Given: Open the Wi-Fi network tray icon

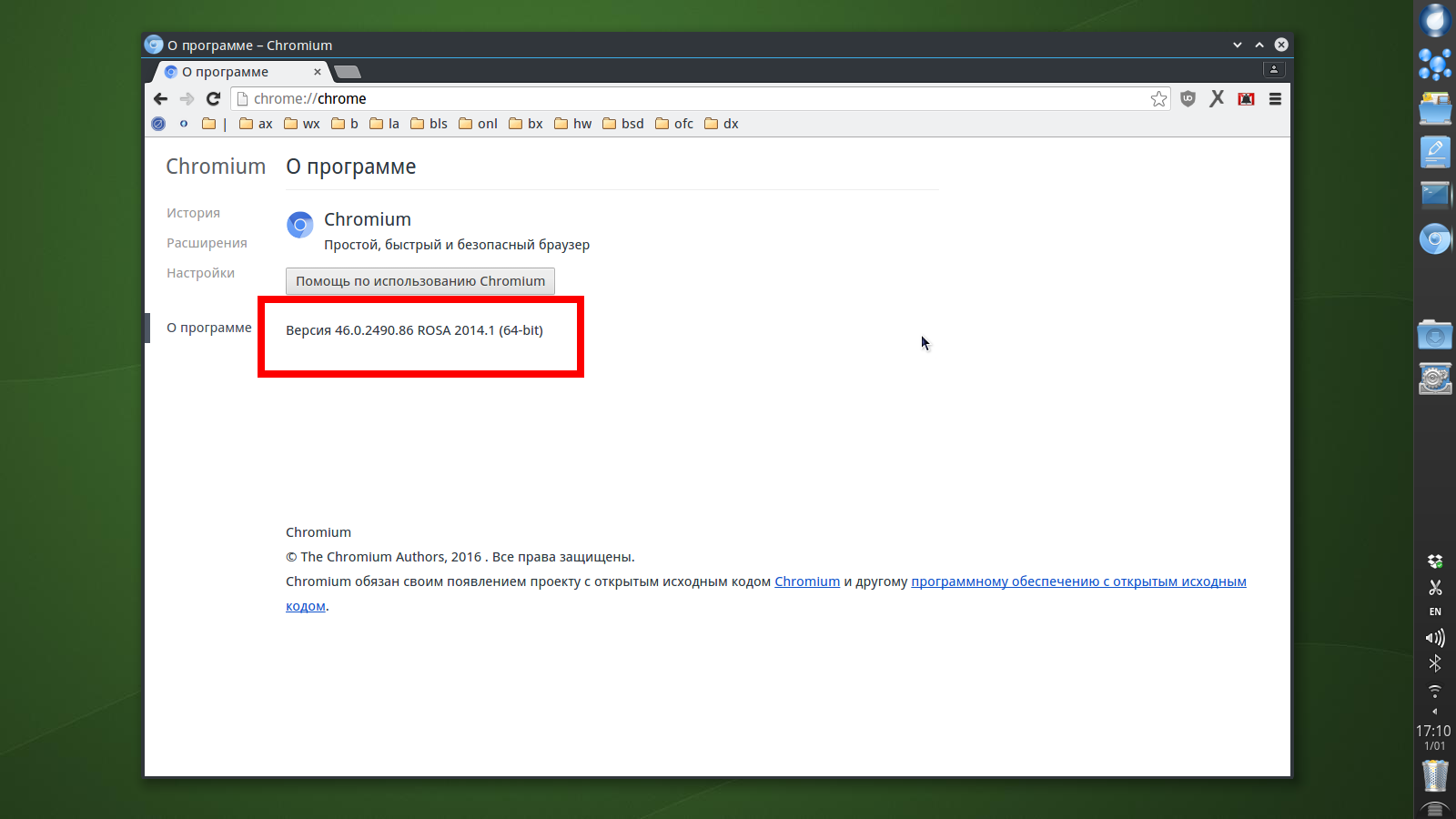Looking at the screenshot, I should (1435, 692).
